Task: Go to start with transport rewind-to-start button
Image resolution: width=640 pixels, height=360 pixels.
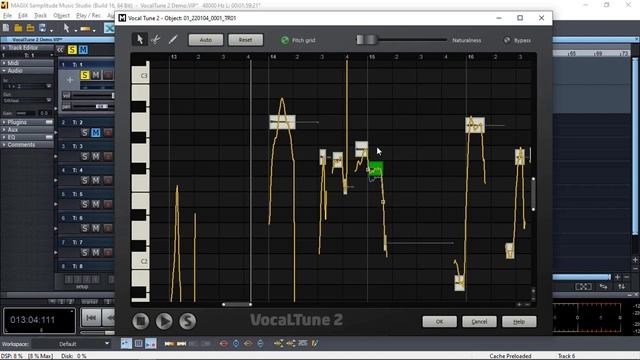Action: 91,318
